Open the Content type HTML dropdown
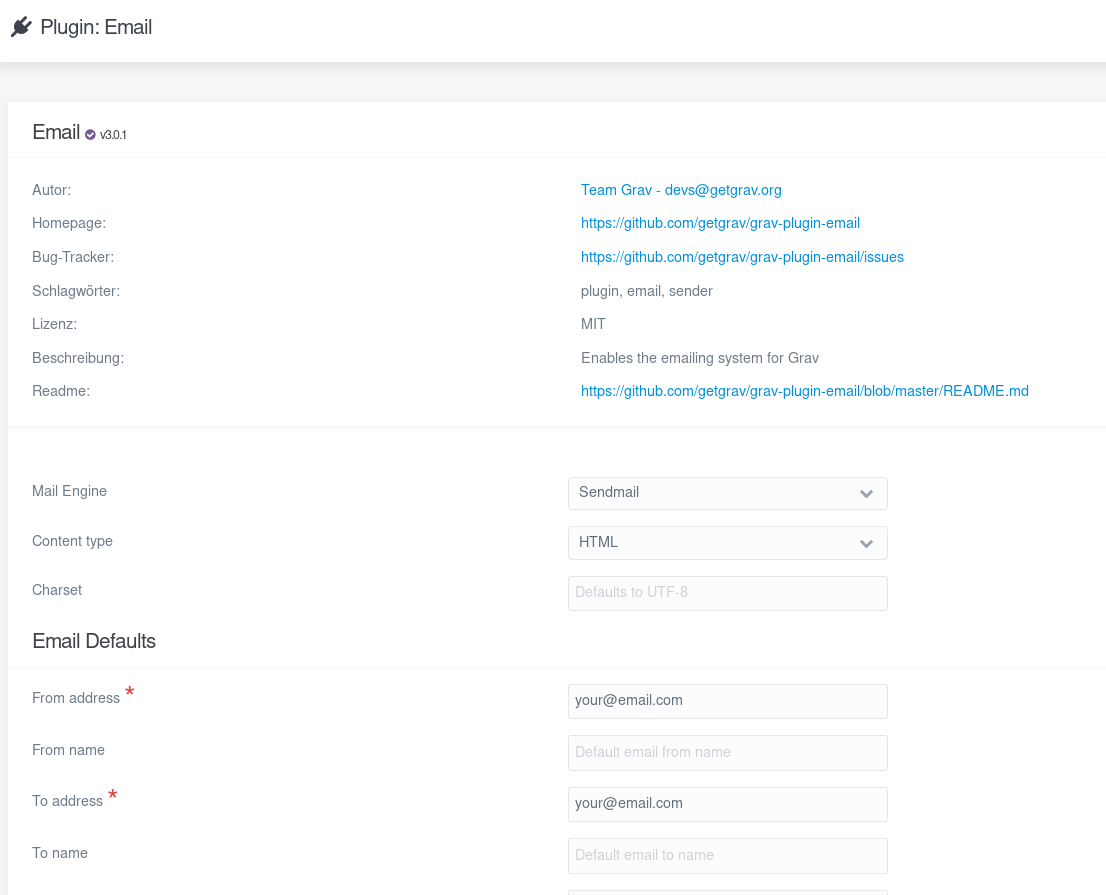The height and width of the screenshot is (895, 1106). click(x=727, y=543)
